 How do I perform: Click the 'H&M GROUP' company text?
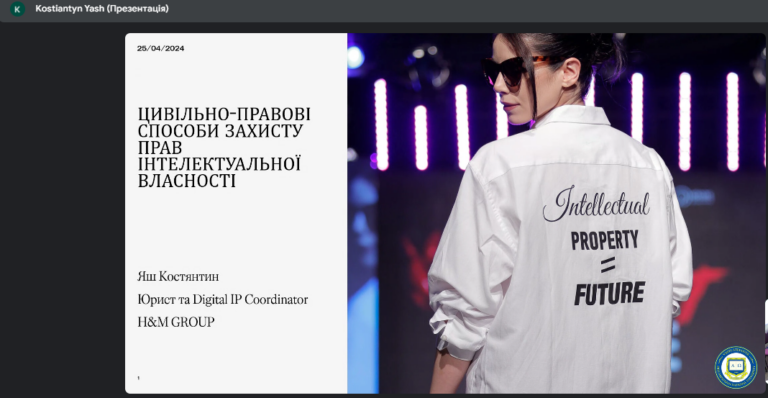(x=176, y=322)
